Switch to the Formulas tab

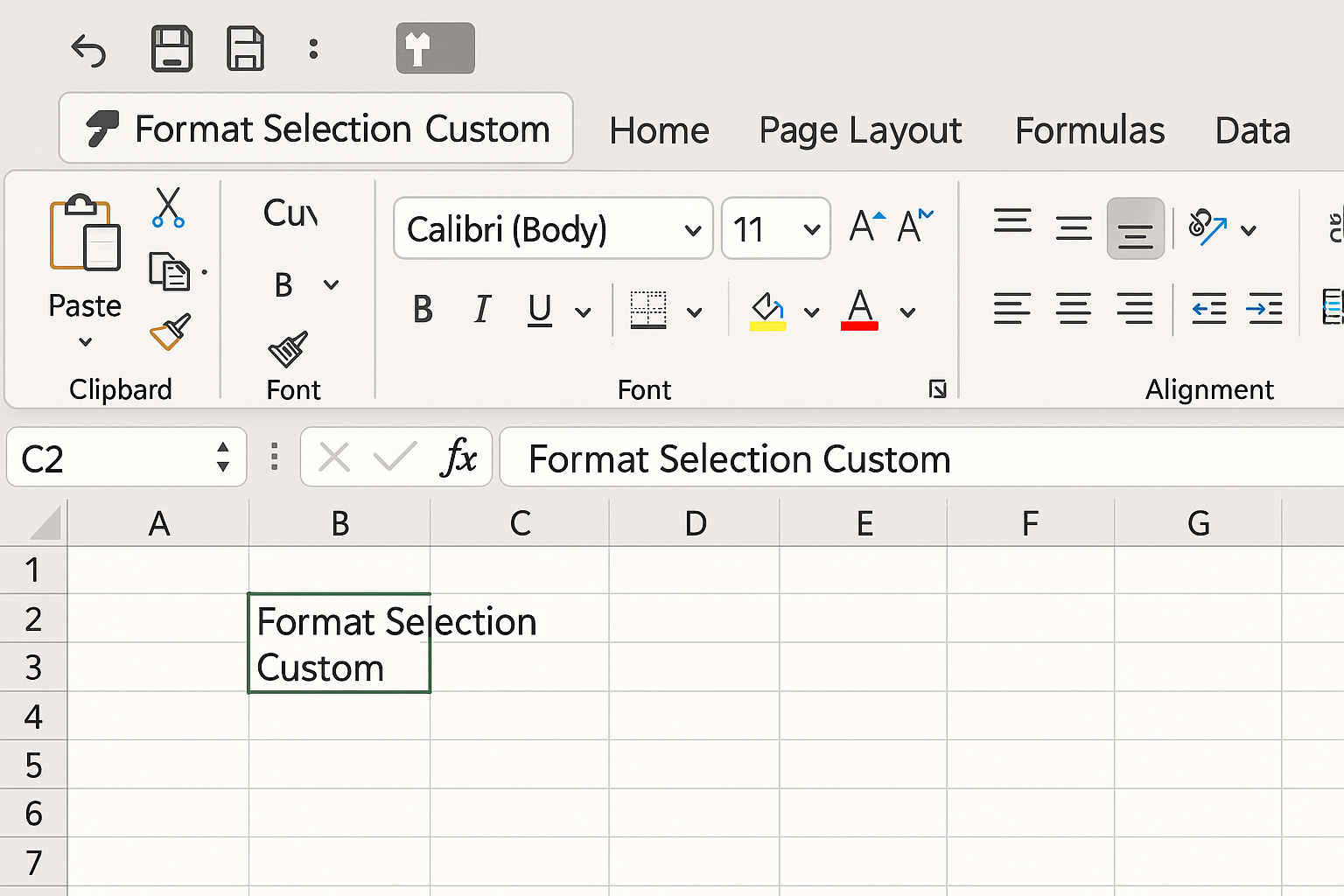(1089, 130)
